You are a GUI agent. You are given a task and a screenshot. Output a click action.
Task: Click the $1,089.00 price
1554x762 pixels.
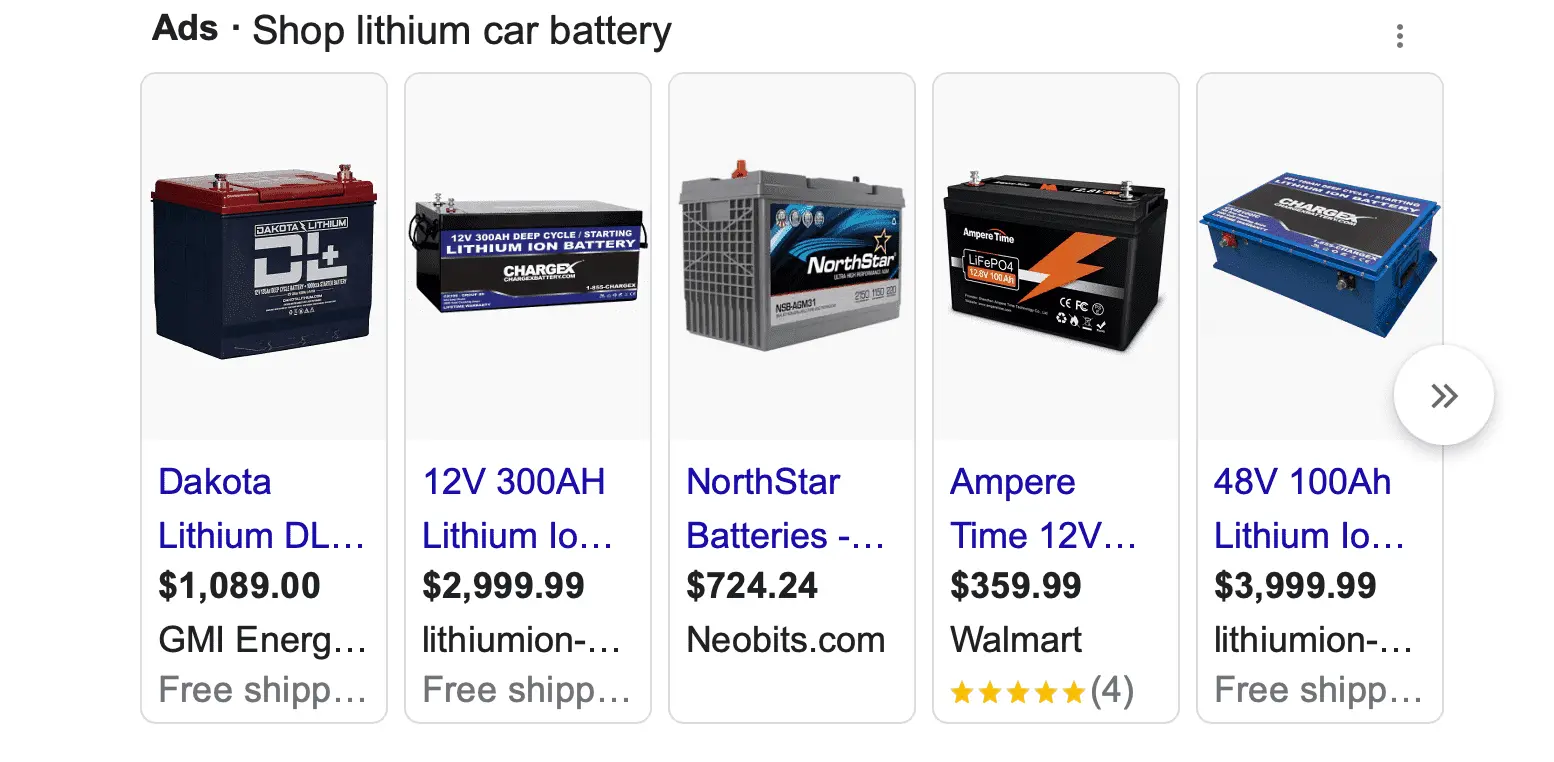(240, 586)
